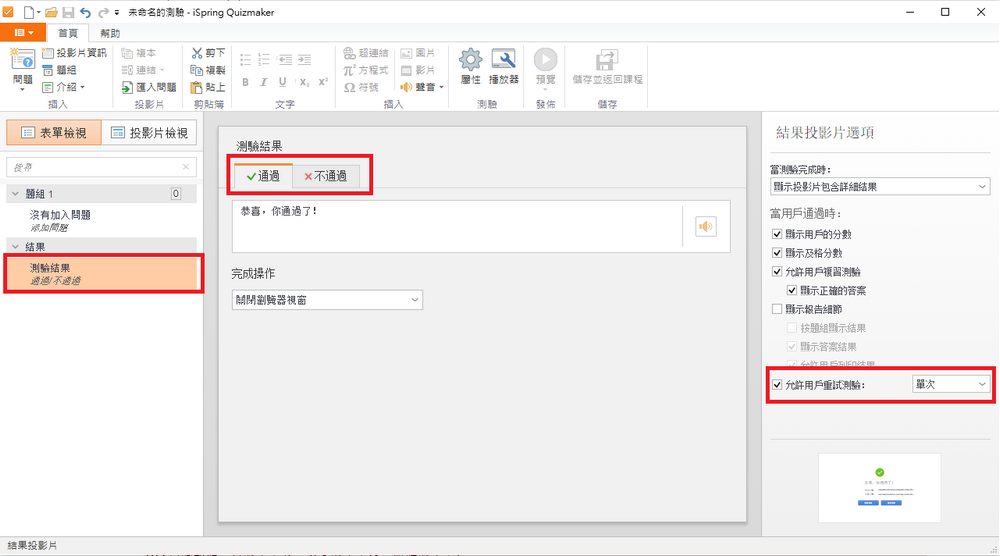Collapse the 題組 1 section
Viewport: 1000px width, 556px height.
pyautogui.click(x=15, y=193)
